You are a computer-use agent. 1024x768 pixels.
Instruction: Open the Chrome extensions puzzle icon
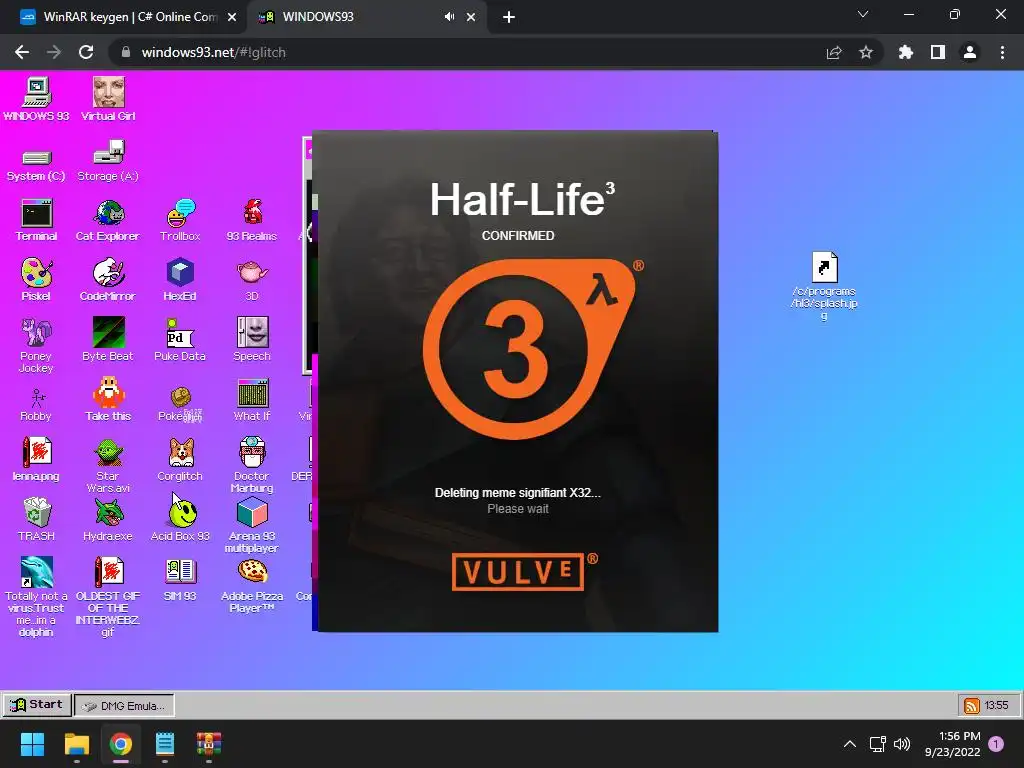click(906, 52)
